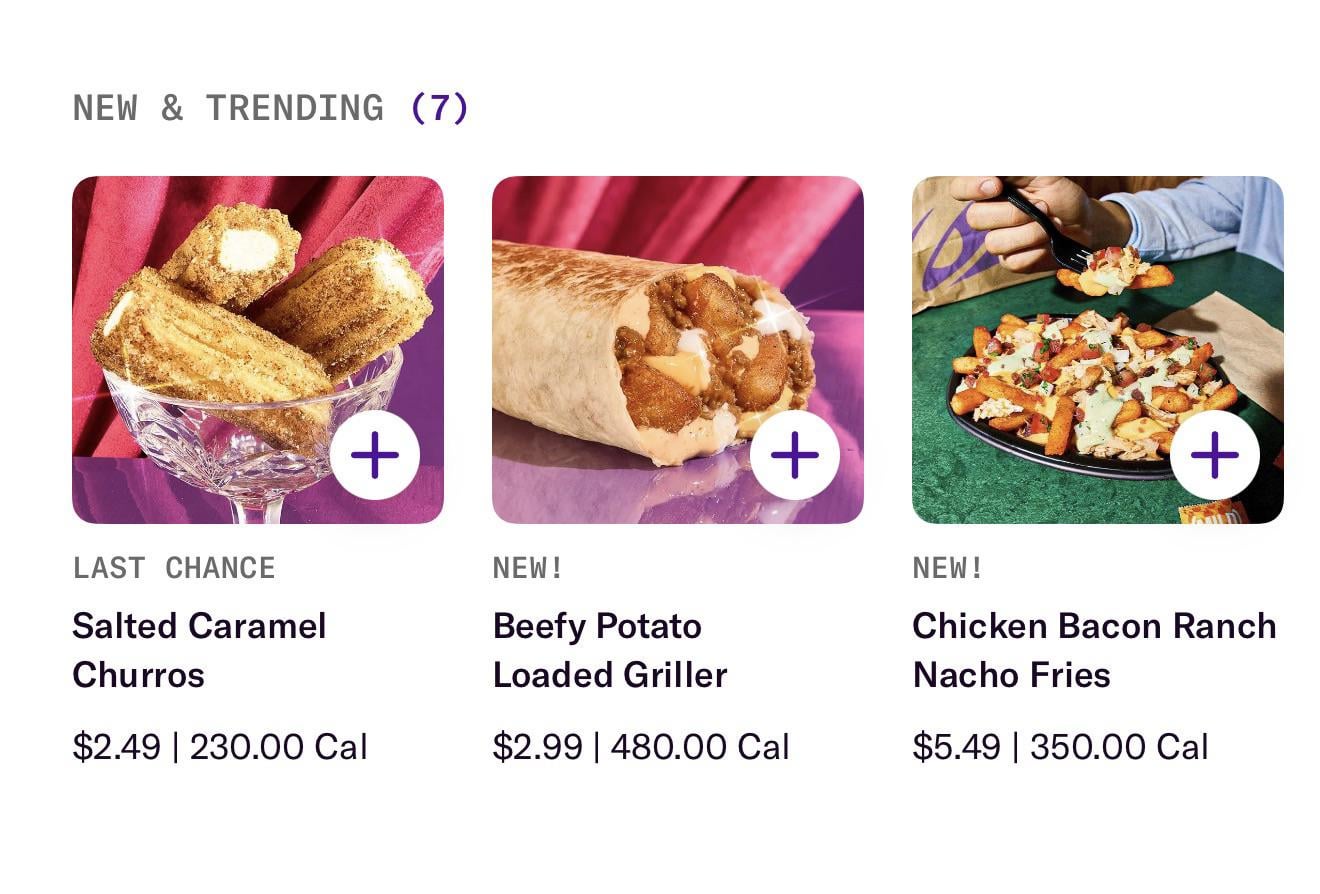Select the Salted Caramel Churros title
The height and width of the screenshot is (894, 1320).
point(199,650)
